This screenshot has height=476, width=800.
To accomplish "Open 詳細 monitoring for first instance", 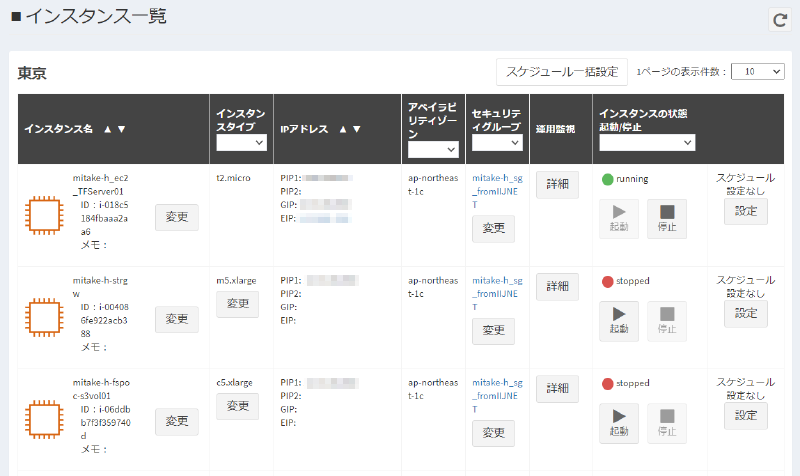I will tap(557, 184).
